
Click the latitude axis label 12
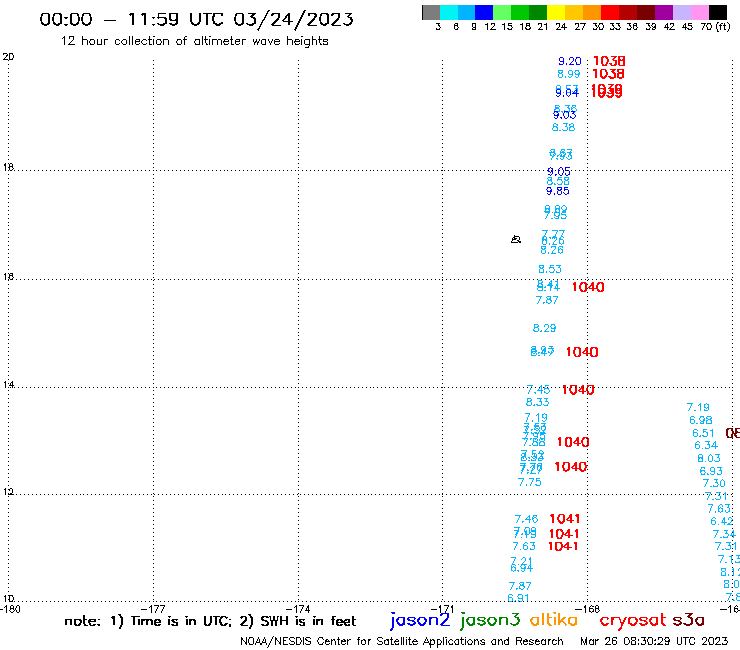coord(8,492)
